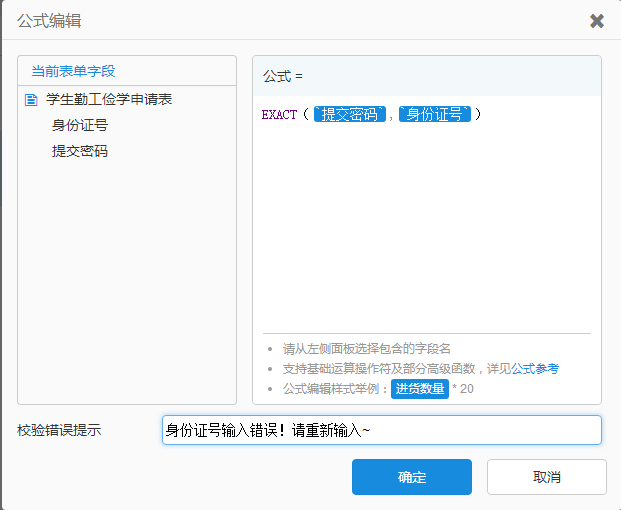Click the document icon beside 学生勤工俭学申请表

click(x=31, y=99)
